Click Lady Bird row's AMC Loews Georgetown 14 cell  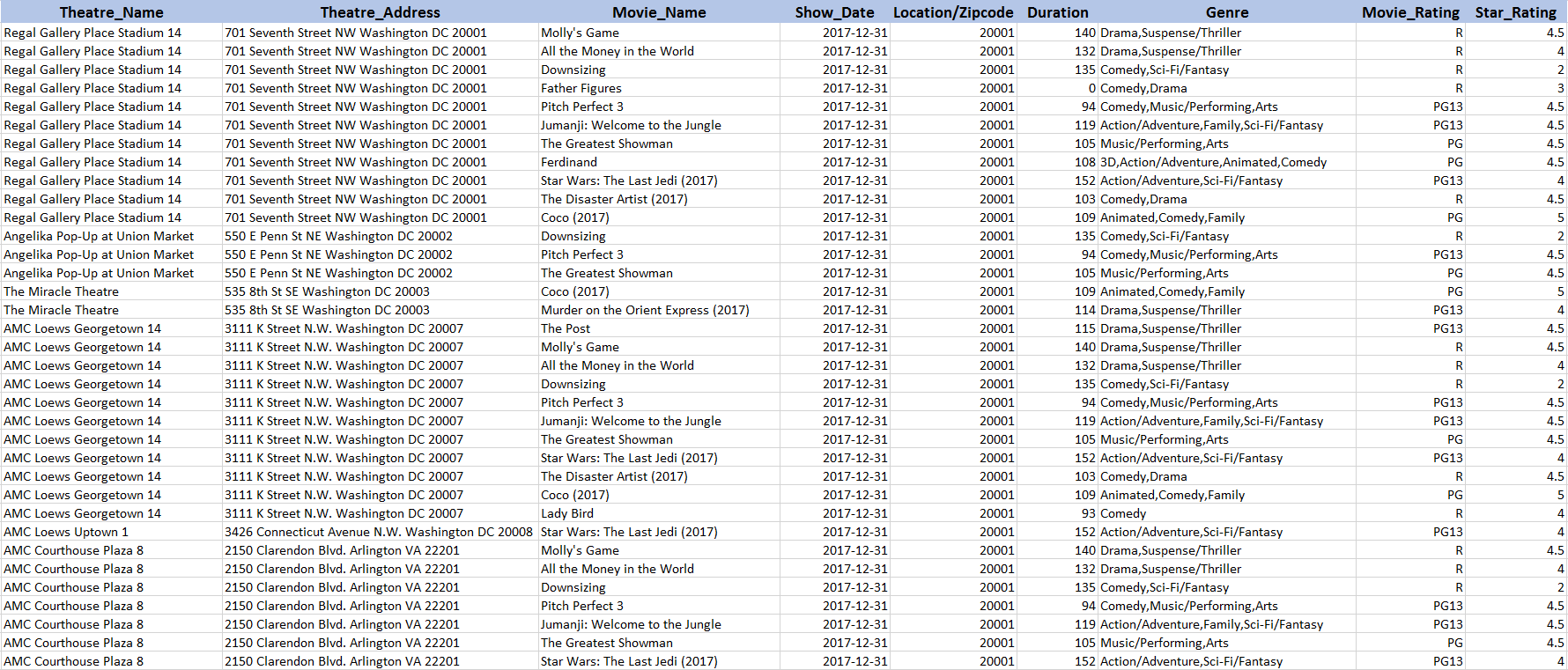111,513
